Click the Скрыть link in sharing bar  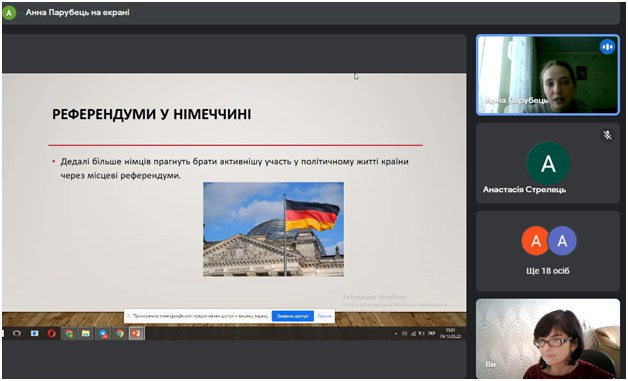click(x=324, y=316)
